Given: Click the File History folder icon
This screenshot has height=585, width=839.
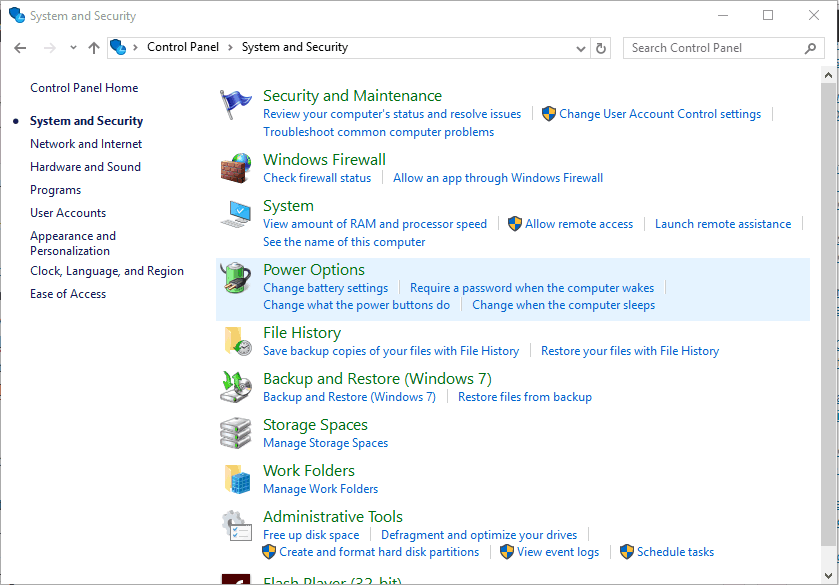Looking at the screenshot, I should [x=237, y=341].
